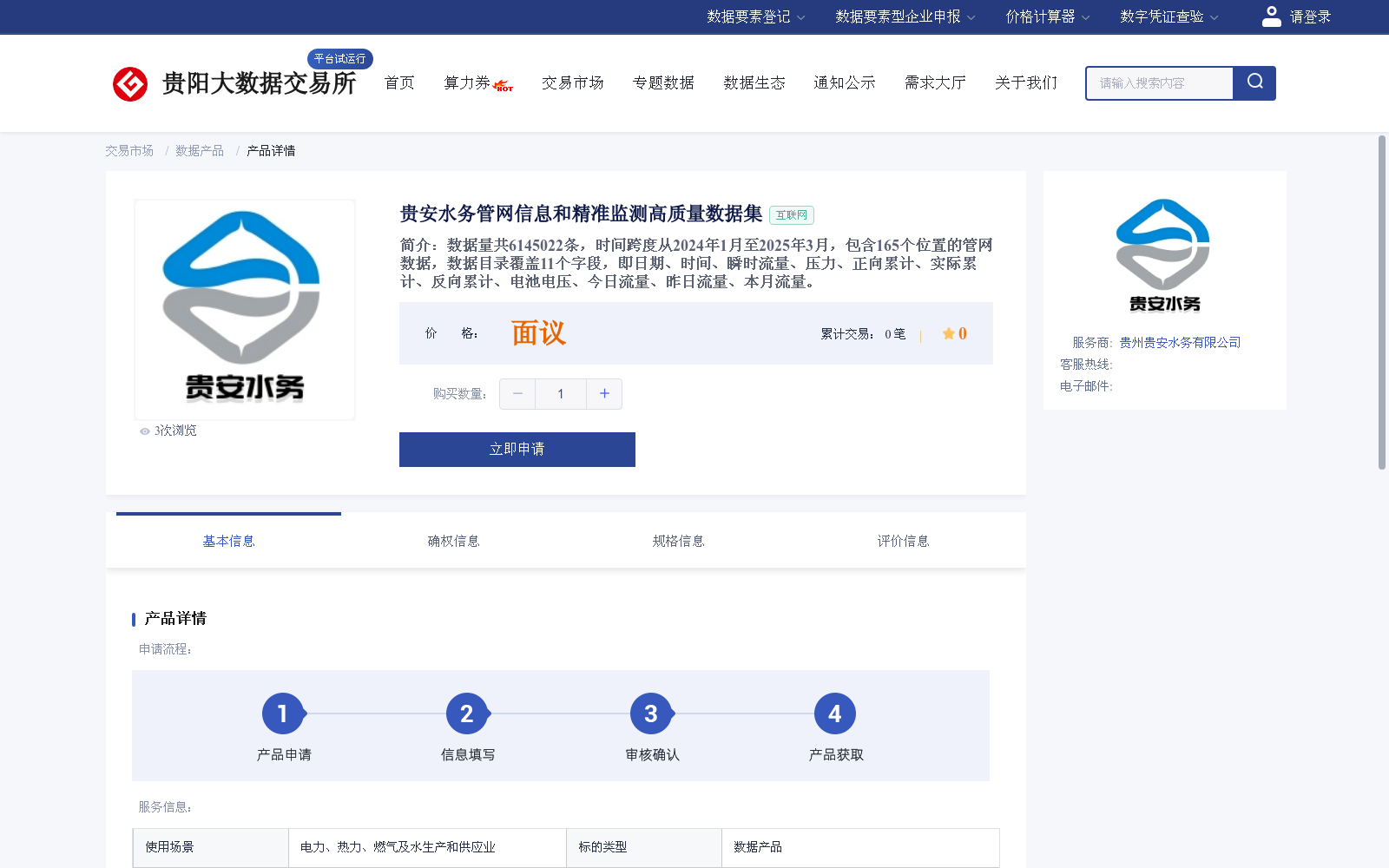1389x868 pixels.
Task: Click the 请登录 link
Action: pyautogui.click(x=1310, y=16)
